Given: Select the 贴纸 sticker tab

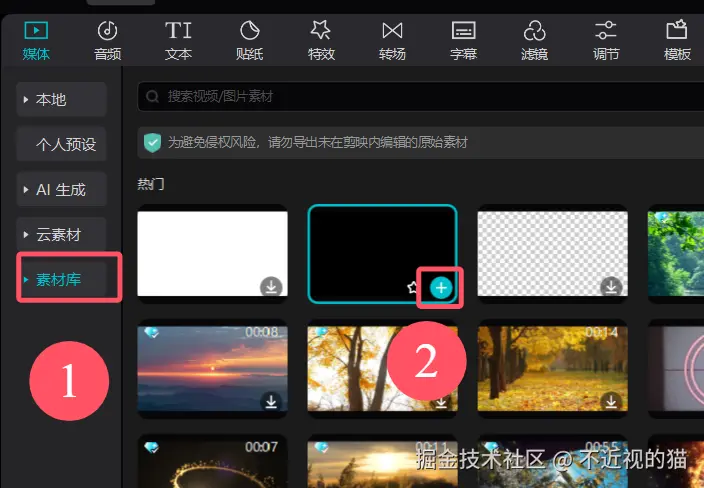Looking at the screenshot, I should pos(250,41).
